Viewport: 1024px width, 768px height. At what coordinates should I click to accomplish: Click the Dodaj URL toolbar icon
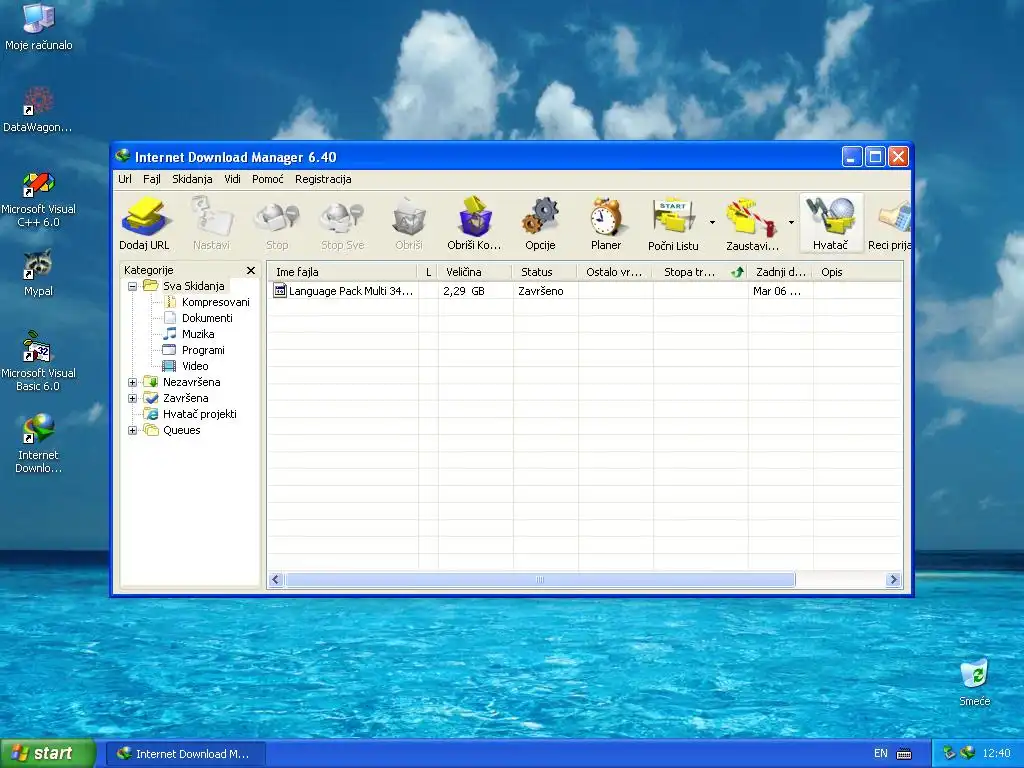(x=144, y=224)
